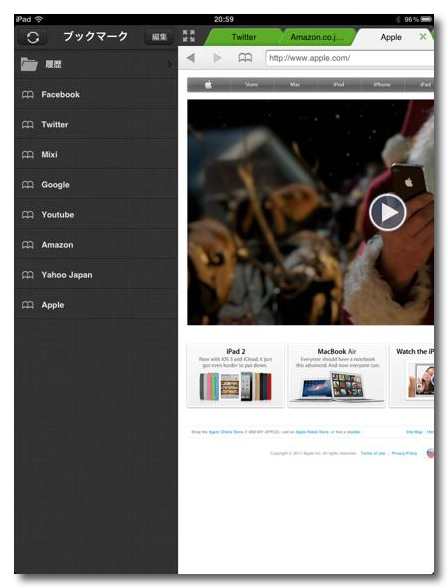The image size is (448, 588).
Task: Open Store in Apple navigation bar
Action: coord(252,84)
